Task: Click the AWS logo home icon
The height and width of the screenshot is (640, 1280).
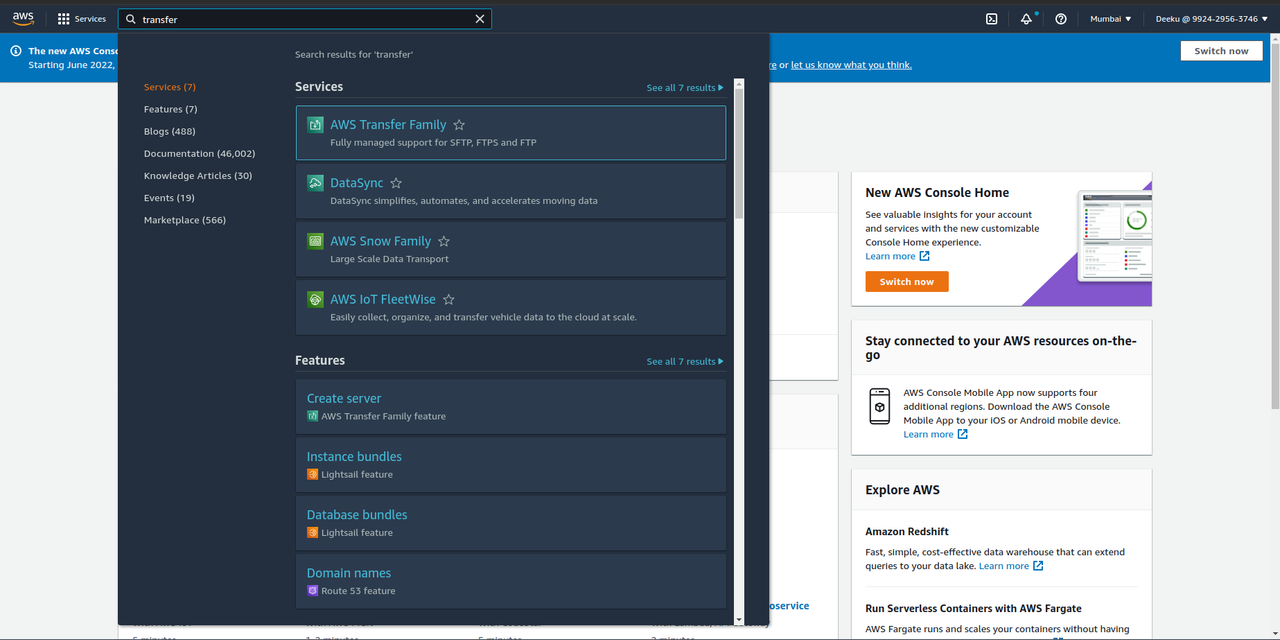Action: tap(23, 18)
